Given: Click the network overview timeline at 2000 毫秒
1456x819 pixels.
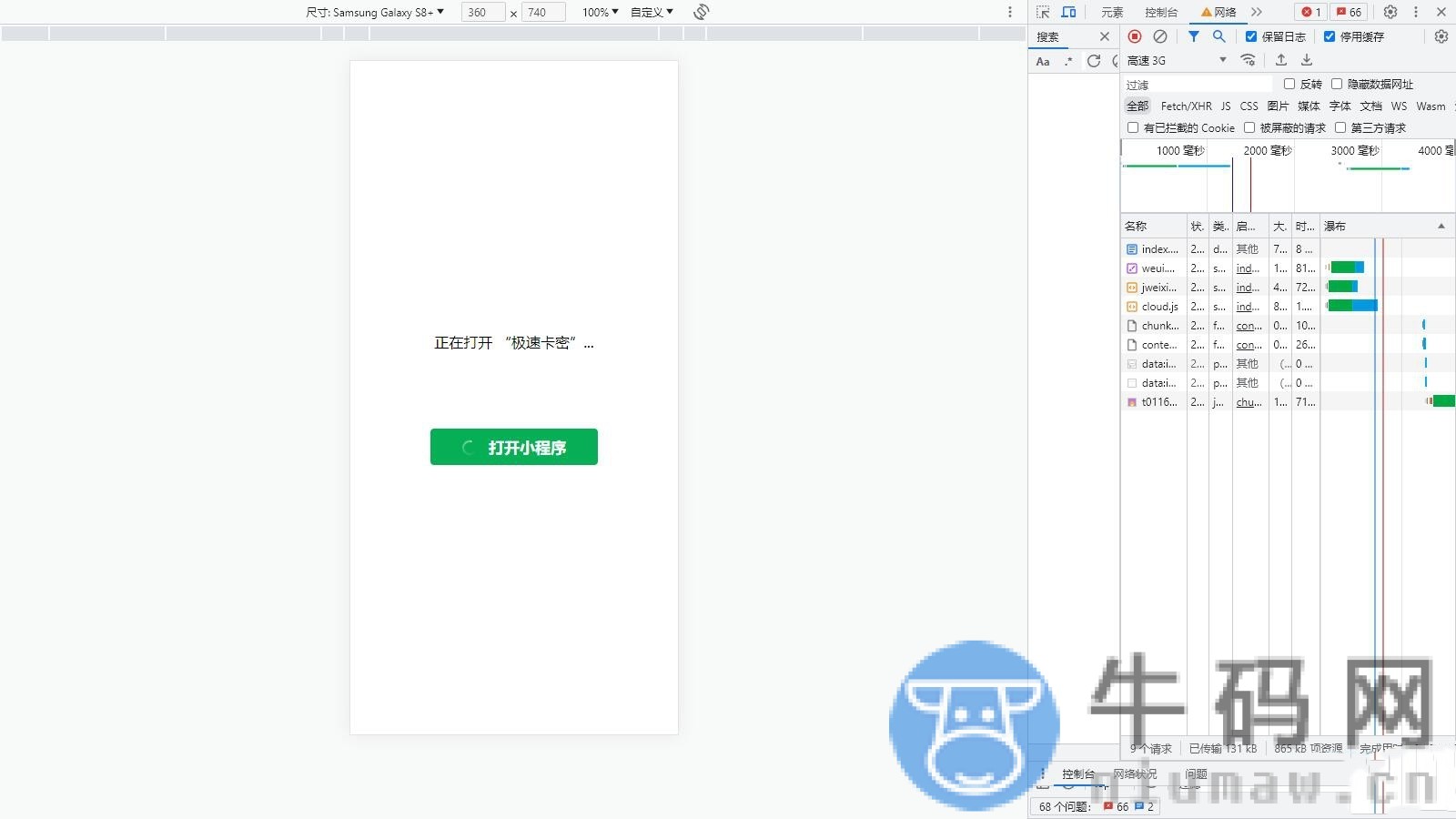Looking at the screenshot, I should point(1267,151).
